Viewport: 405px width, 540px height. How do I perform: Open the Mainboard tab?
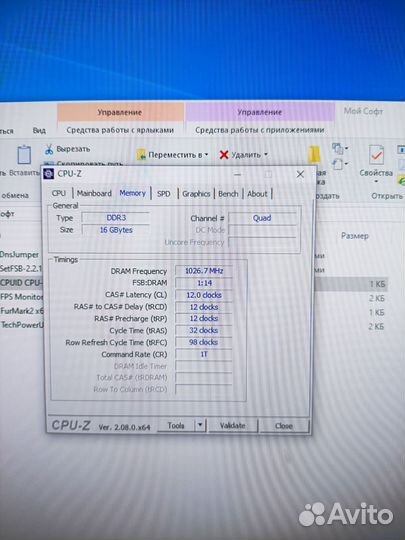(x=94, y=194)
